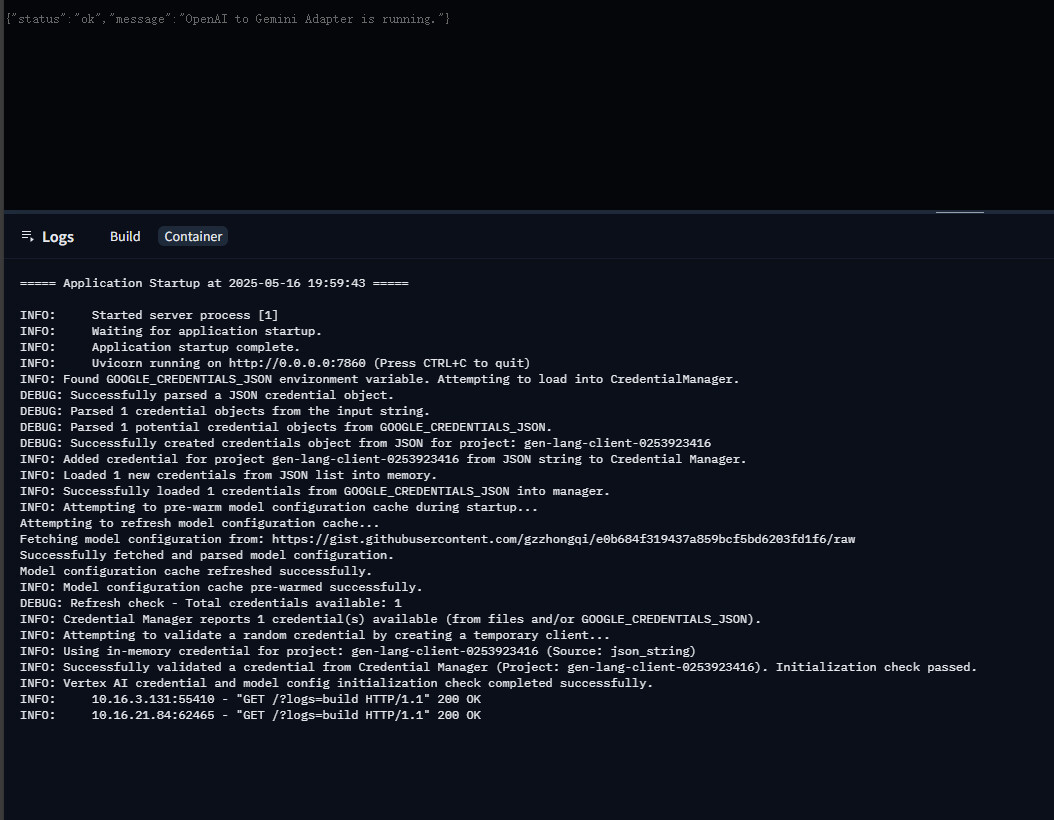The height and width of the screenshot is (820, 1054).
Task: Click the Vertex AI initialization completed line
Action: point(336,683)
